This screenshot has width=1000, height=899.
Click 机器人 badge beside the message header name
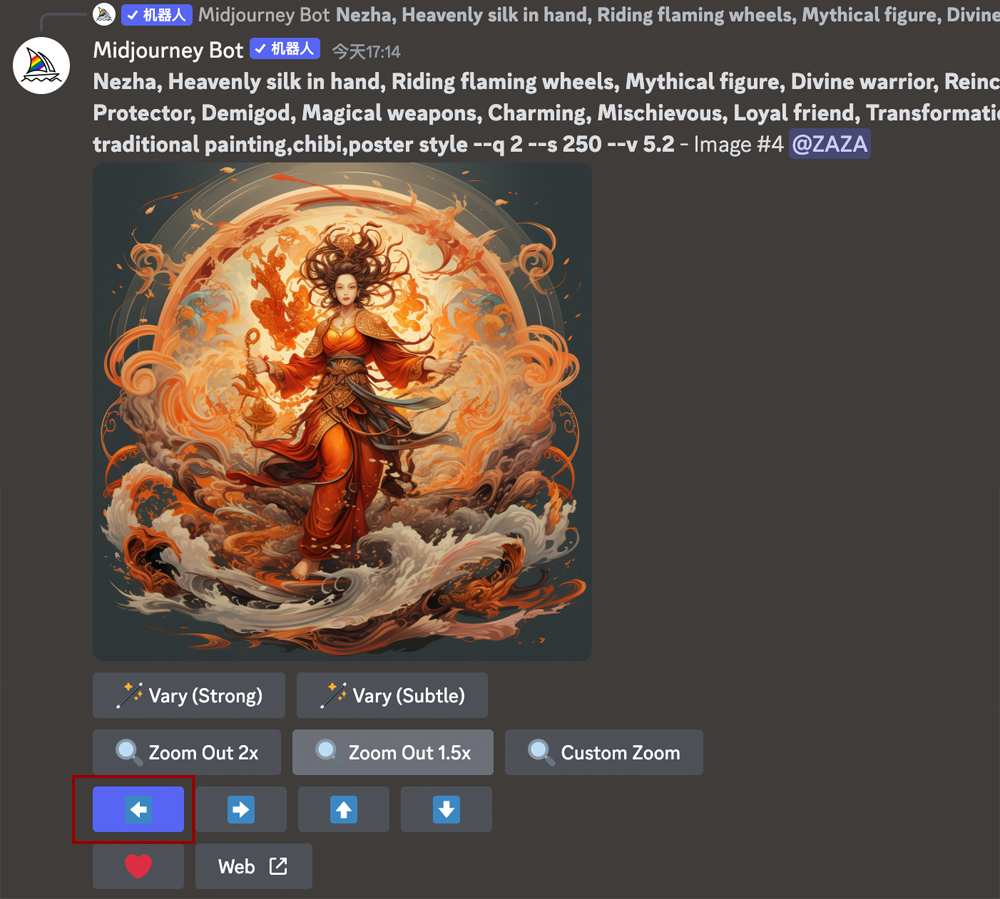pos(285,49)
